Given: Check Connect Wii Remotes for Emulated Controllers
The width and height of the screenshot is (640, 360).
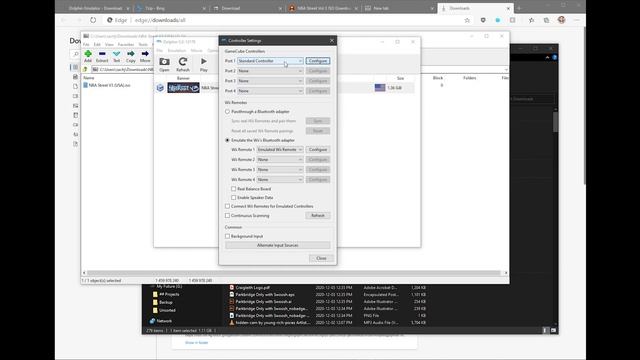Looking at the screenshot, I should click(227, 207).
